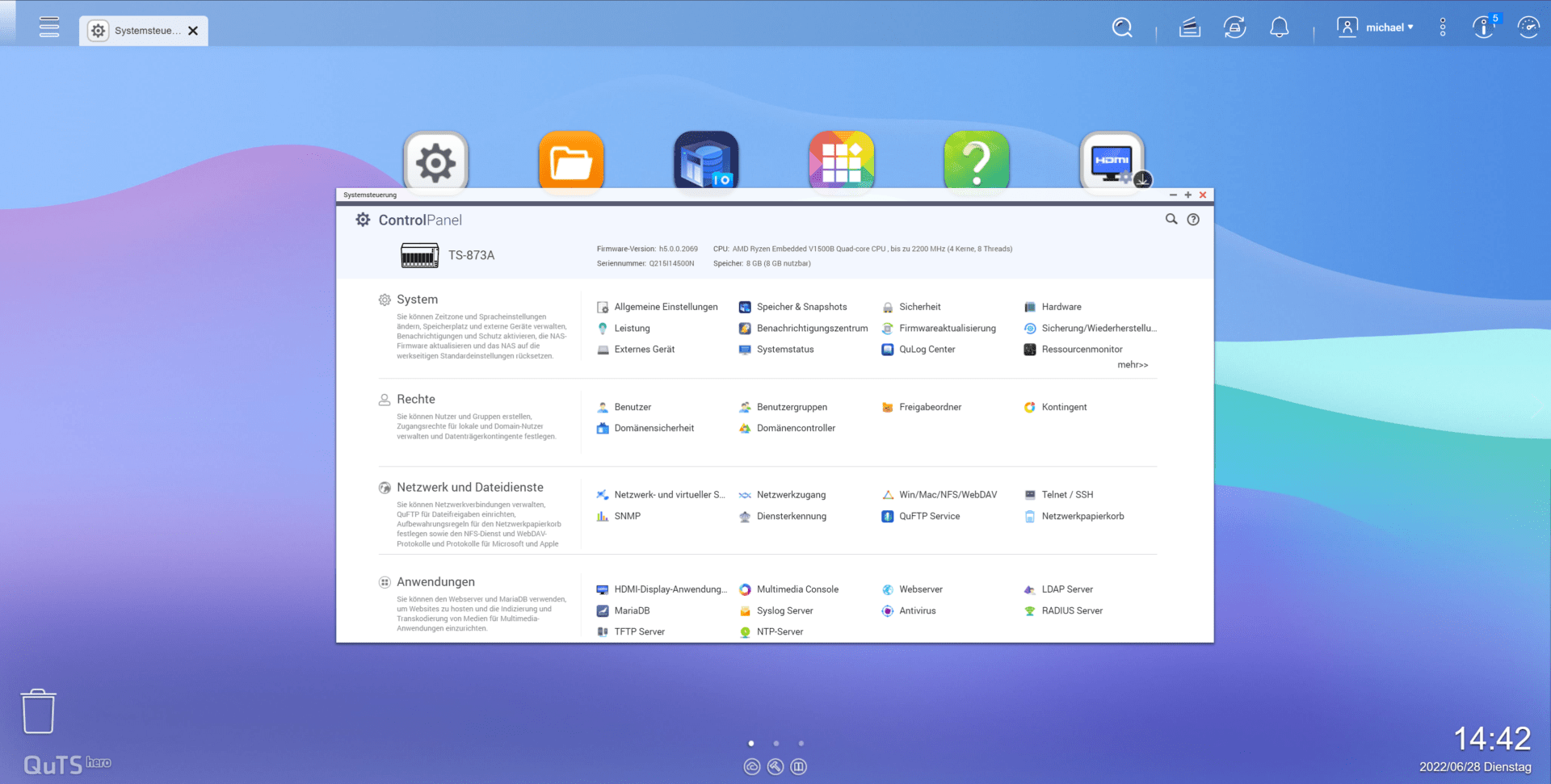1551x784 pixels.
Task: Expand System items with mehr>>
Action: 1132,365
